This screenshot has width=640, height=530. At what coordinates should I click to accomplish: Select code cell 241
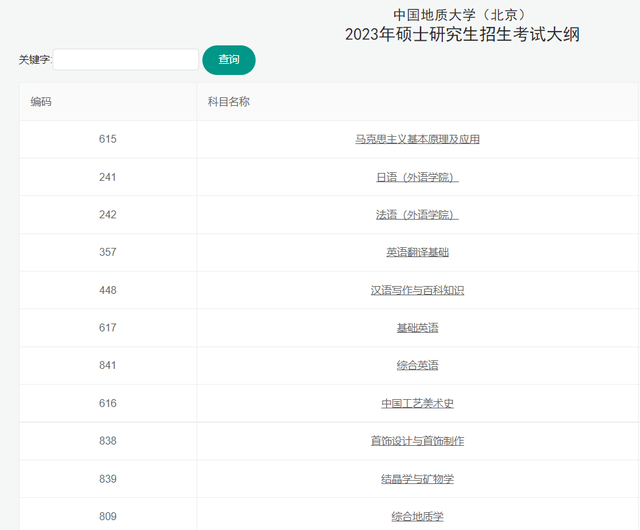108,177
